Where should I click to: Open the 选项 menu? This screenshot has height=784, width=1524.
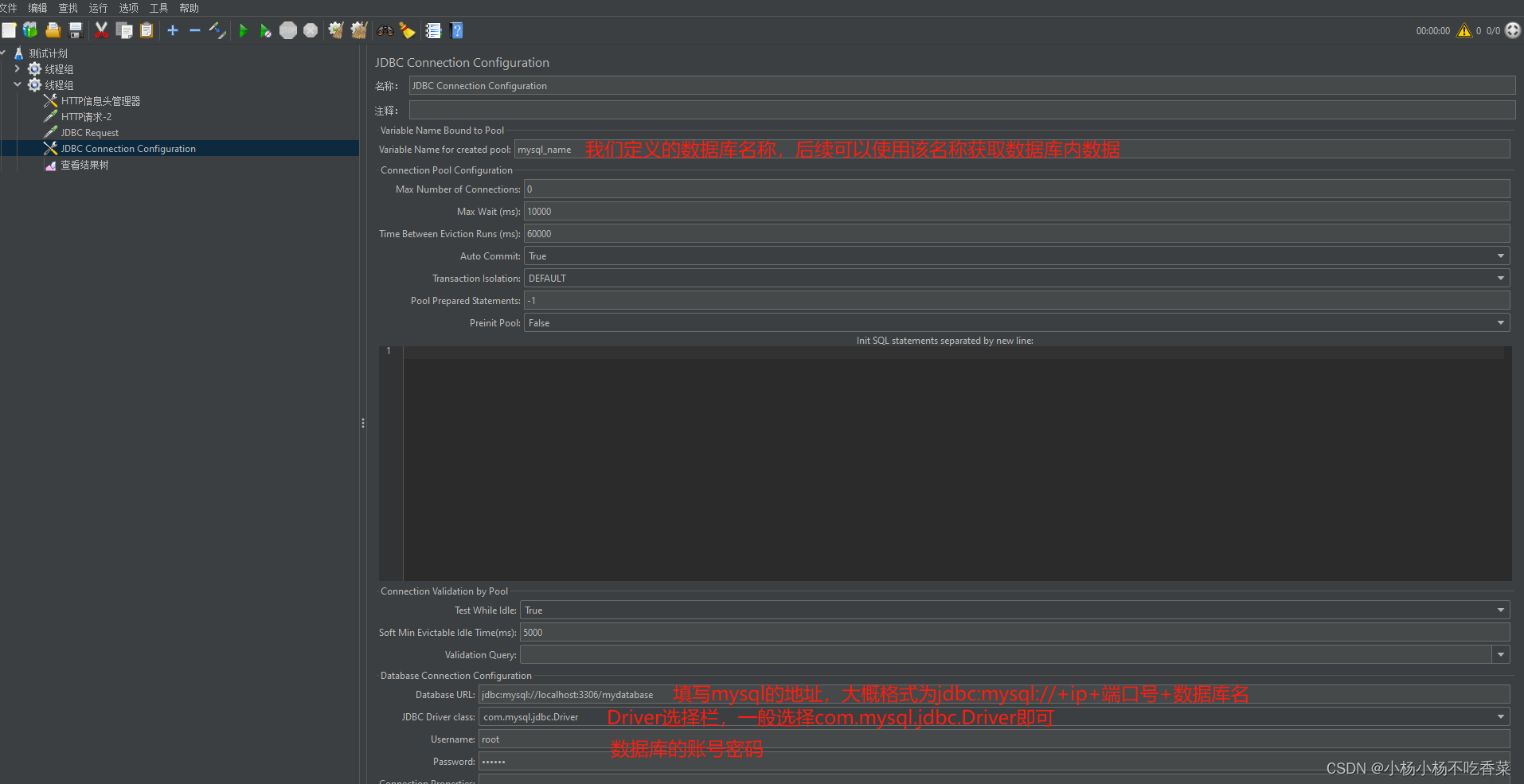pos(128,8)
